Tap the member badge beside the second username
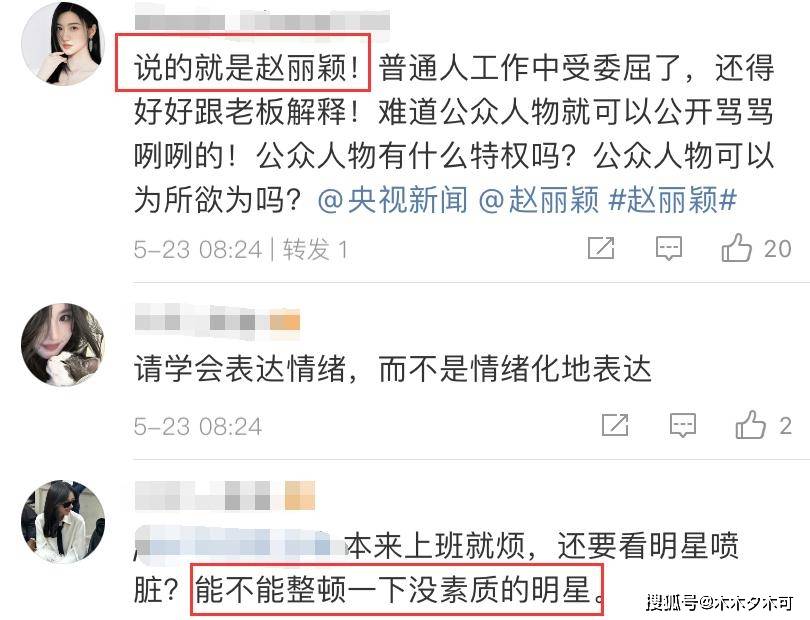Screen dimensions: 810x620 (x=285, y=321)
